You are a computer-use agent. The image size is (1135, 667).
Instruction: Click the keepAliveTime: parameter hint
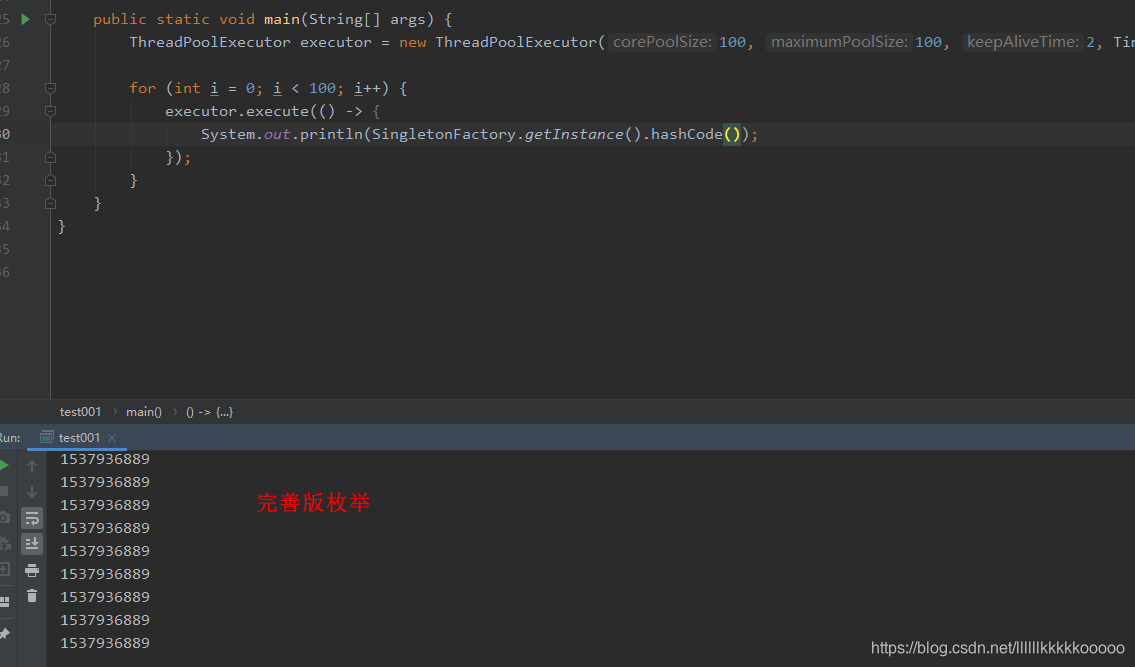[x=1023, y=42]
